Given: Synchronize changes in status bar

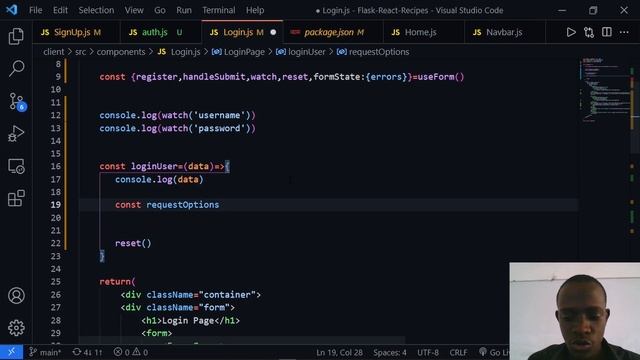Looking at the screenshot, I should point(87,352).
